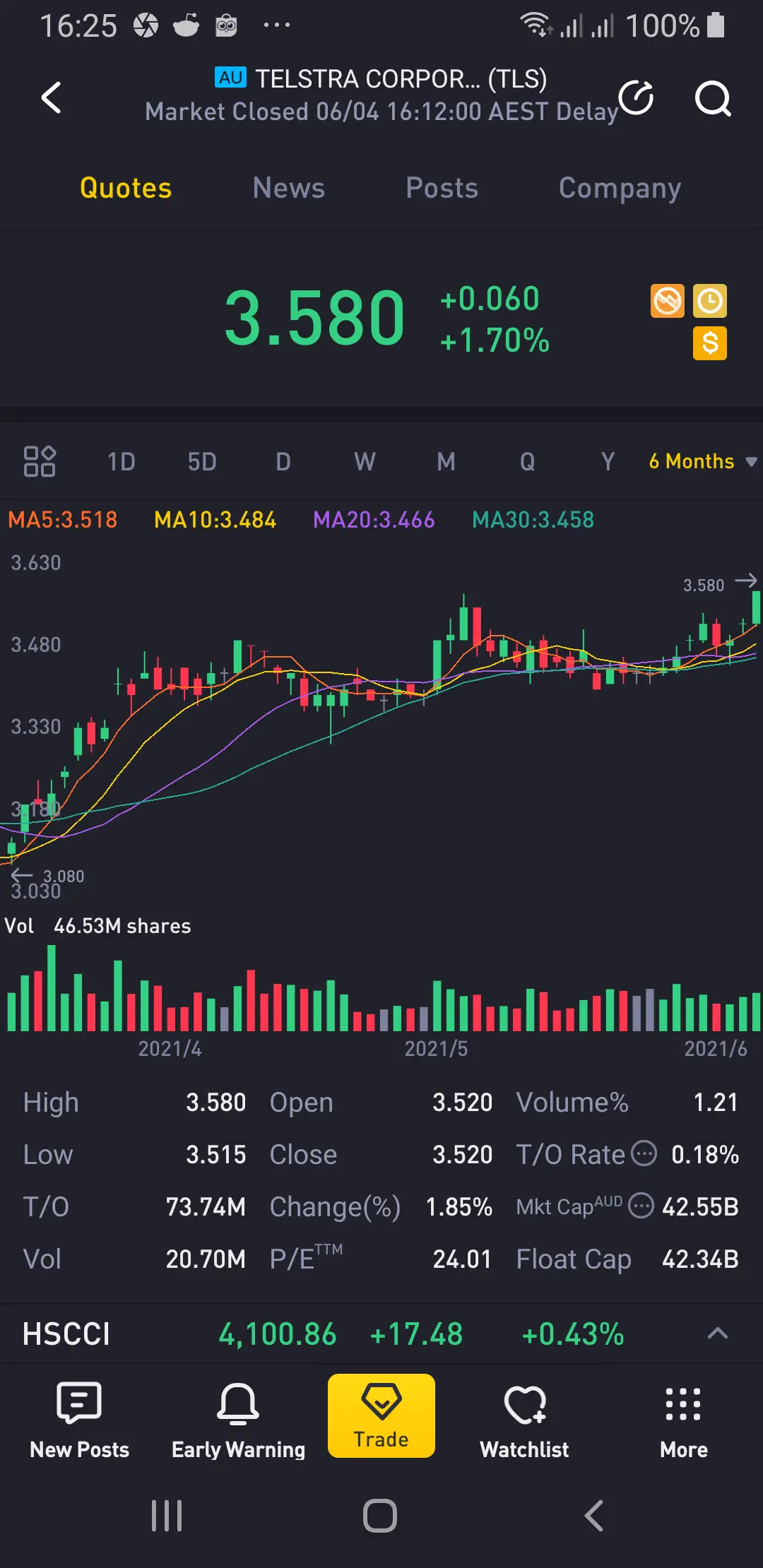Image resolution: width=763 pixels, height=1568 pixels.
Task: Open Early Warning bell alerts
Action: [x=238, y=1420]
